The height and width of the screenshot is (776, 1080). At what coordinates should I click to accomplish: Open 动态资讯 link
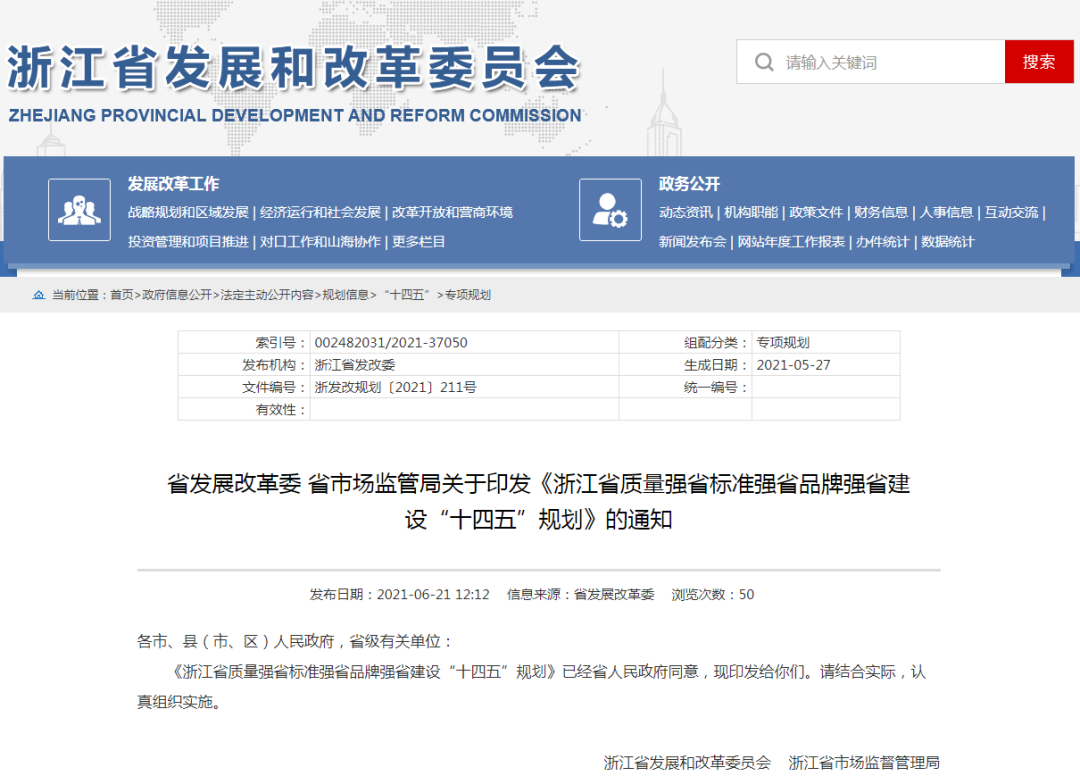(685, 212)
